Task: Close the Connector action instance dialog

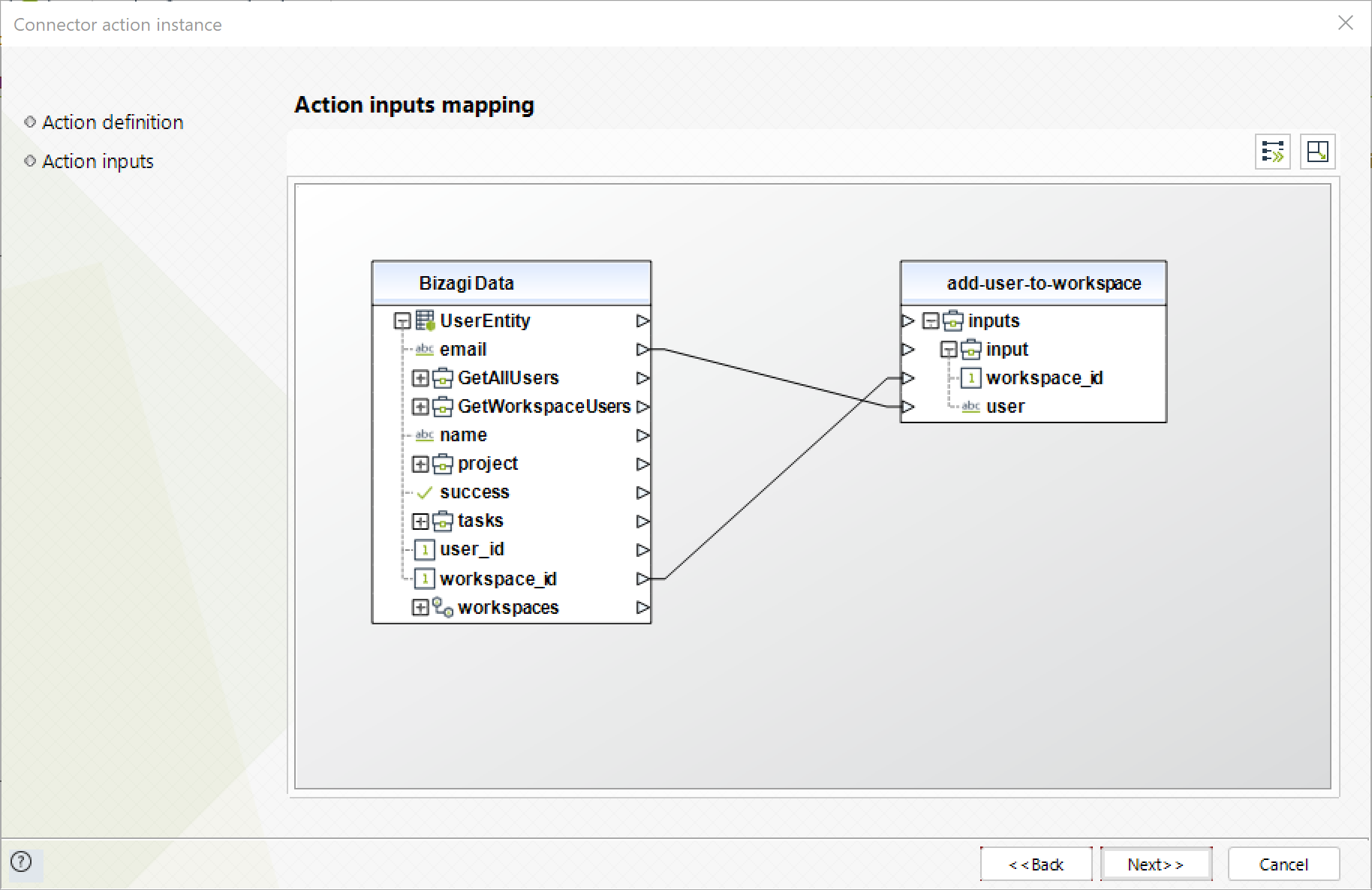Action: click(1345, 23)
